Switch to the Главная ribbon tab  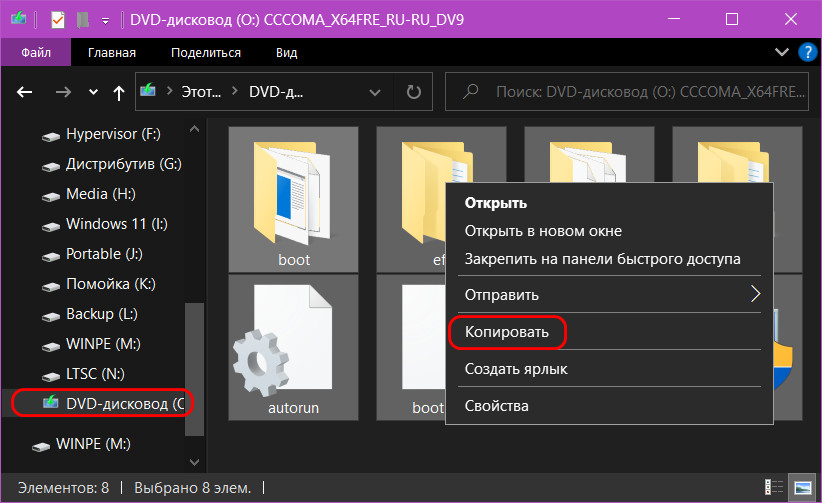112,52
